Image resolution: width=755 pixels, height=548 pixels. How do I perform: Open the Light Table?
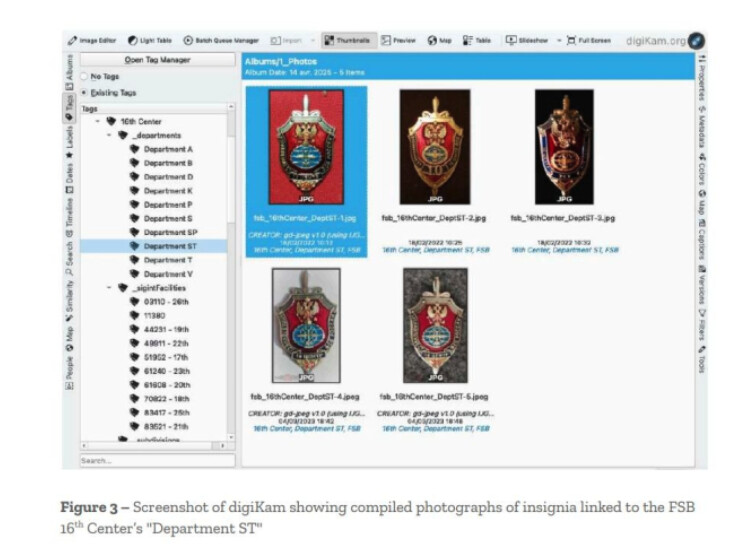pyautogui.click(x=149, y=40)
